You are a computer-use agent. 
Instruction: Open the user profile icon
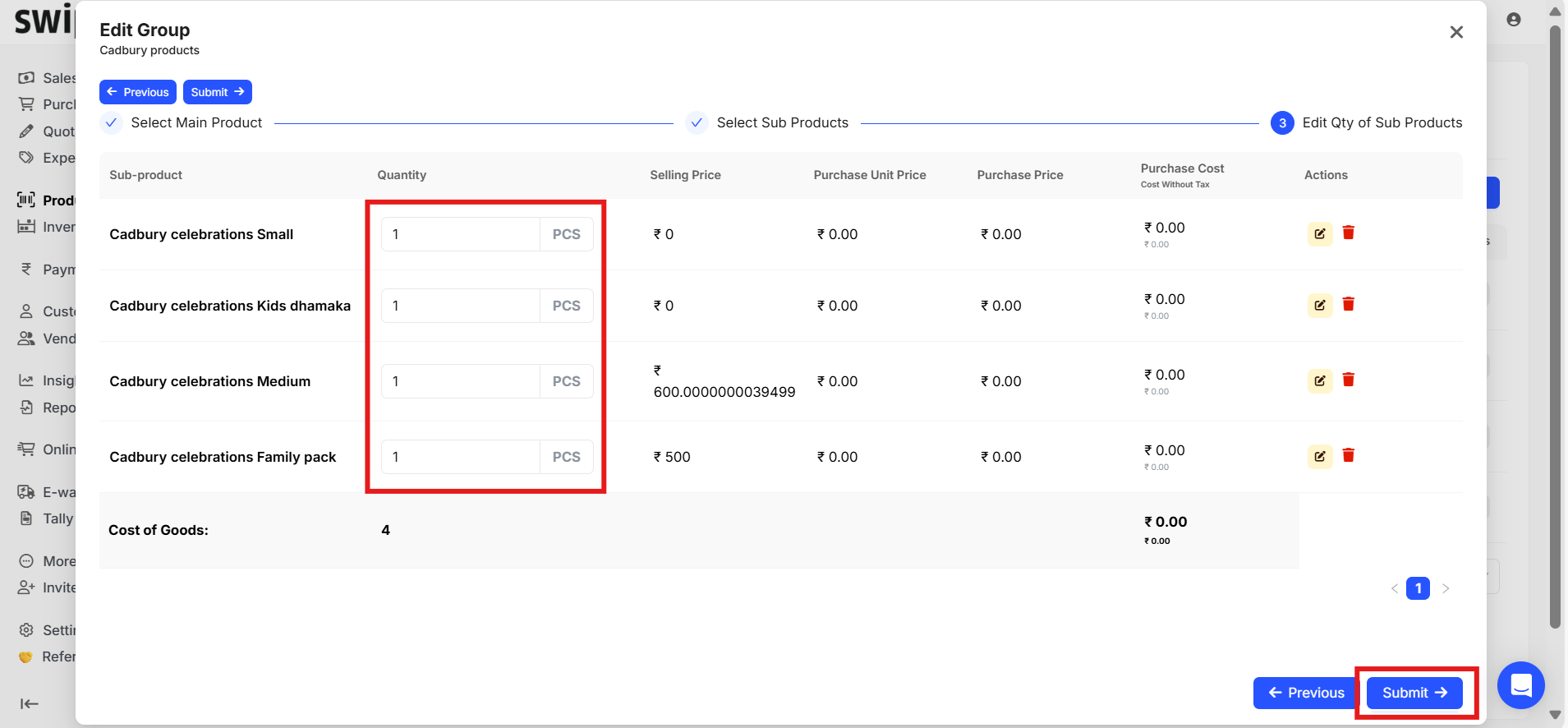[x=1514, y=20]
